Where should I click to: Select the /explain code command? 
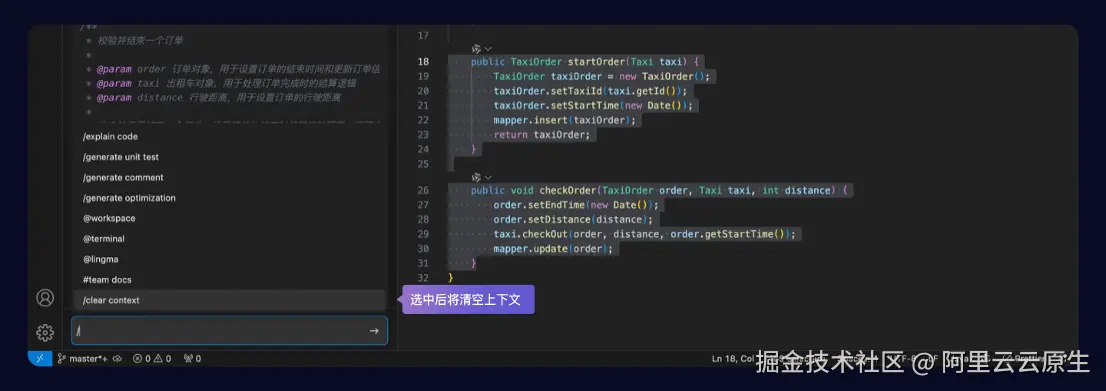pyautogui.click(x=230, y=137)
